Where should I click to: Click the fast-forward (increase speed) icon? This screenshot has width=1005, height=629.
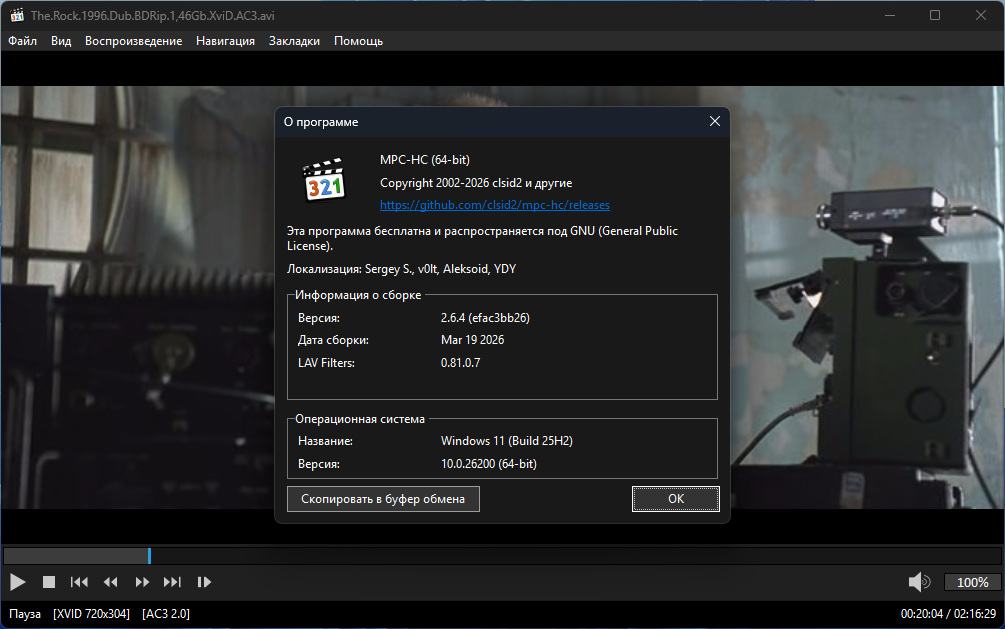click(142, 582)
